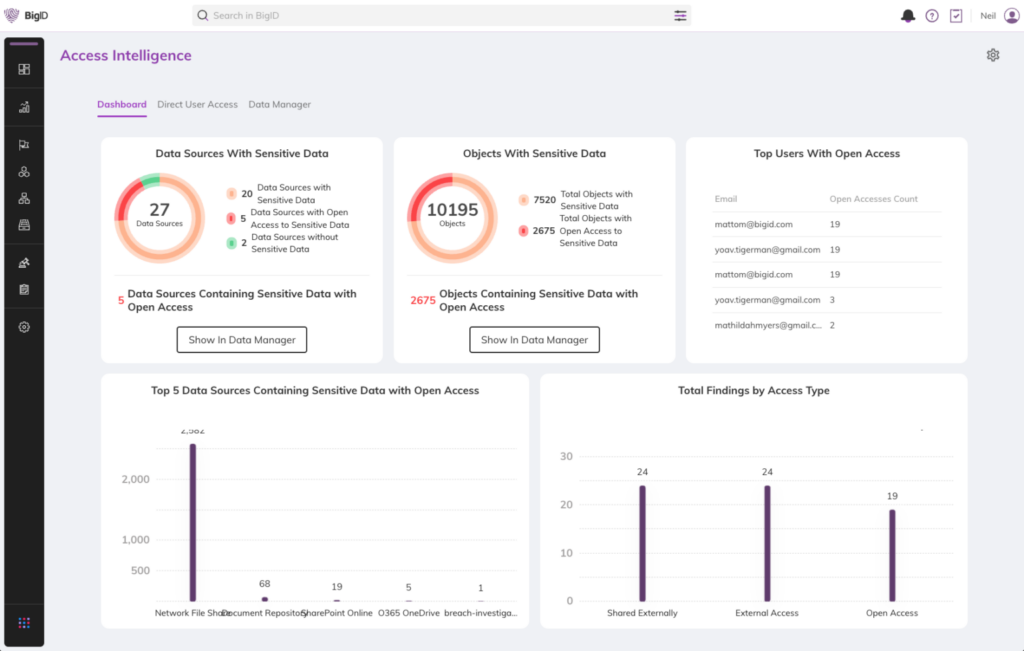Click the notifications bell icon
Image resolution: width=1024 pixels, height=651 pixels.
(x=908, y=16)
